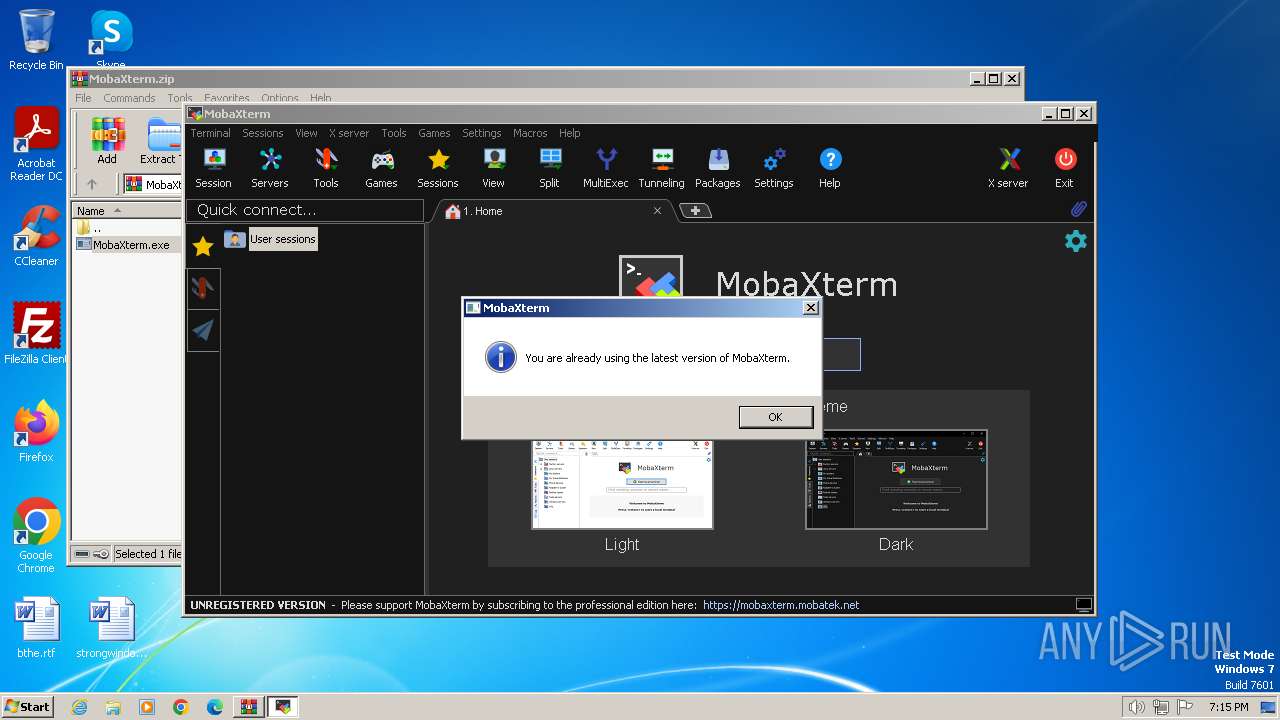Screen dimensions: 1280x720
Task: Open the CCleaner desktop icon
Action: coord(36,236)
